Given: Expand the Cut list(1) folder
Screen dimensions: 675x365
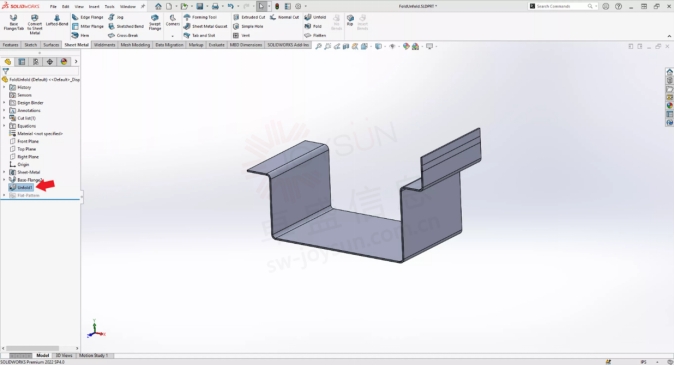Looking at the screenshot, I should pos(4,118).
